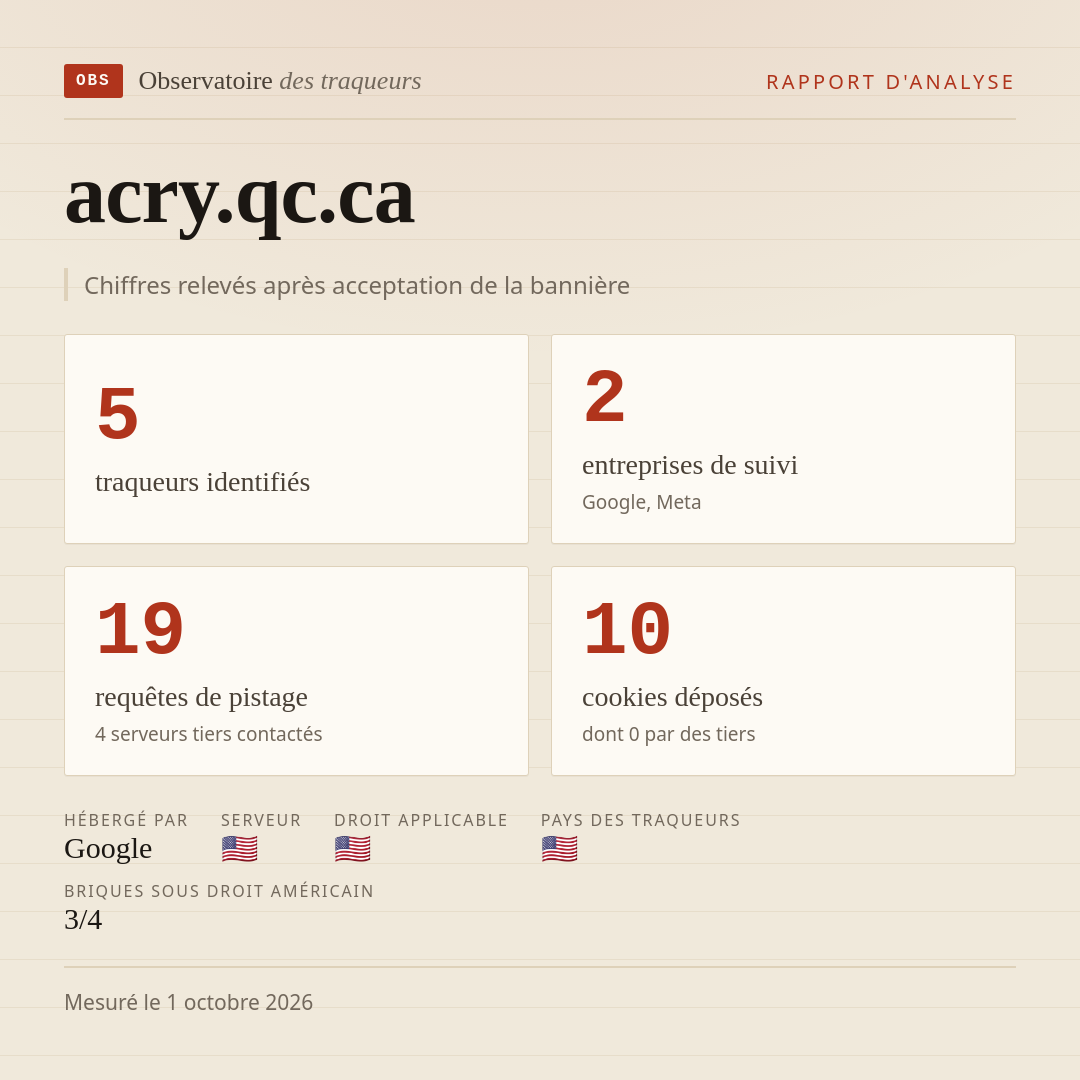This screenshot has height=1080, width=1080.
Task: Click the number 10 cookies value
Action: 627,629
